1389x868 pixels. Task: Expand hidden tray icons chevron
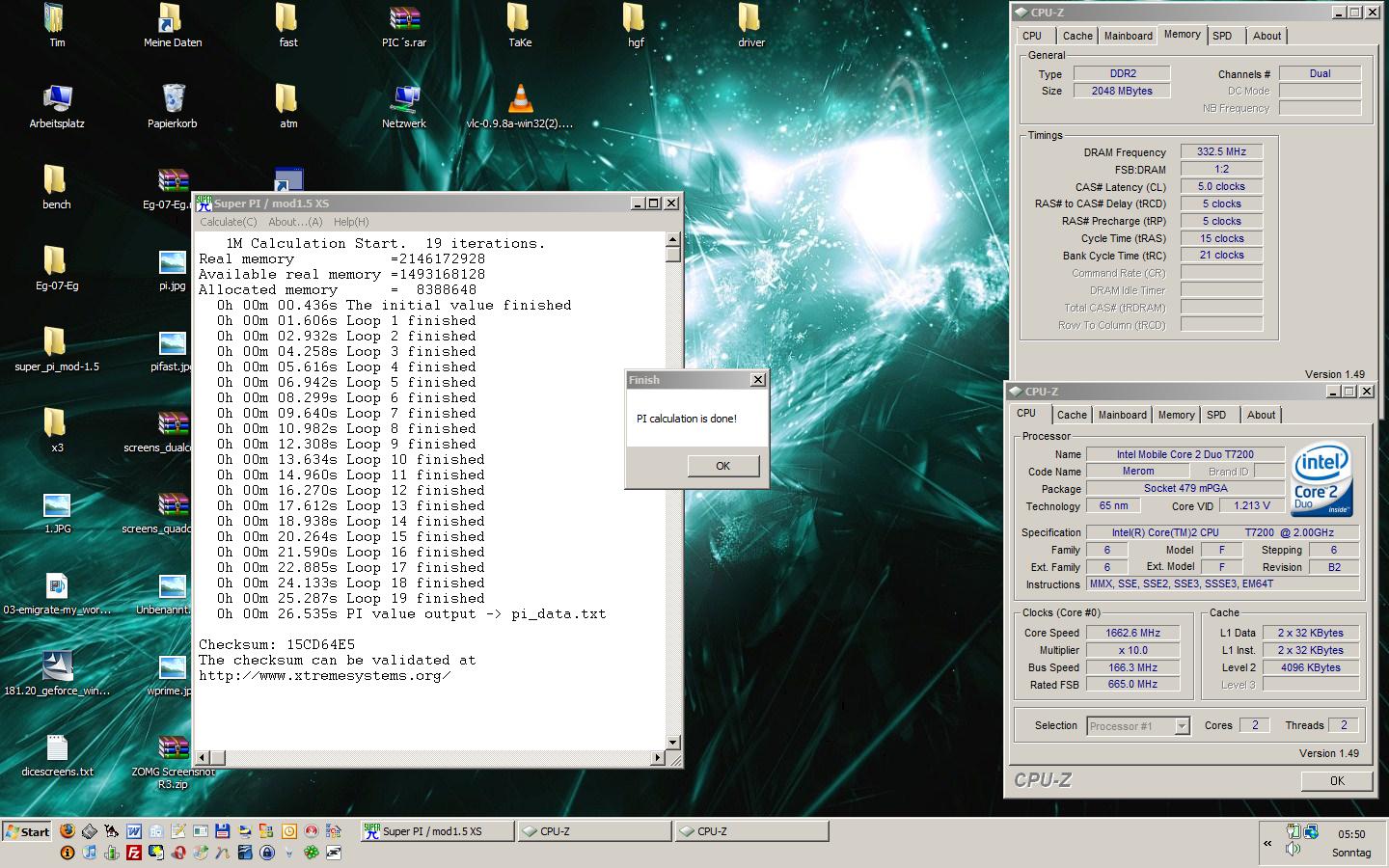pos(1267,844)
